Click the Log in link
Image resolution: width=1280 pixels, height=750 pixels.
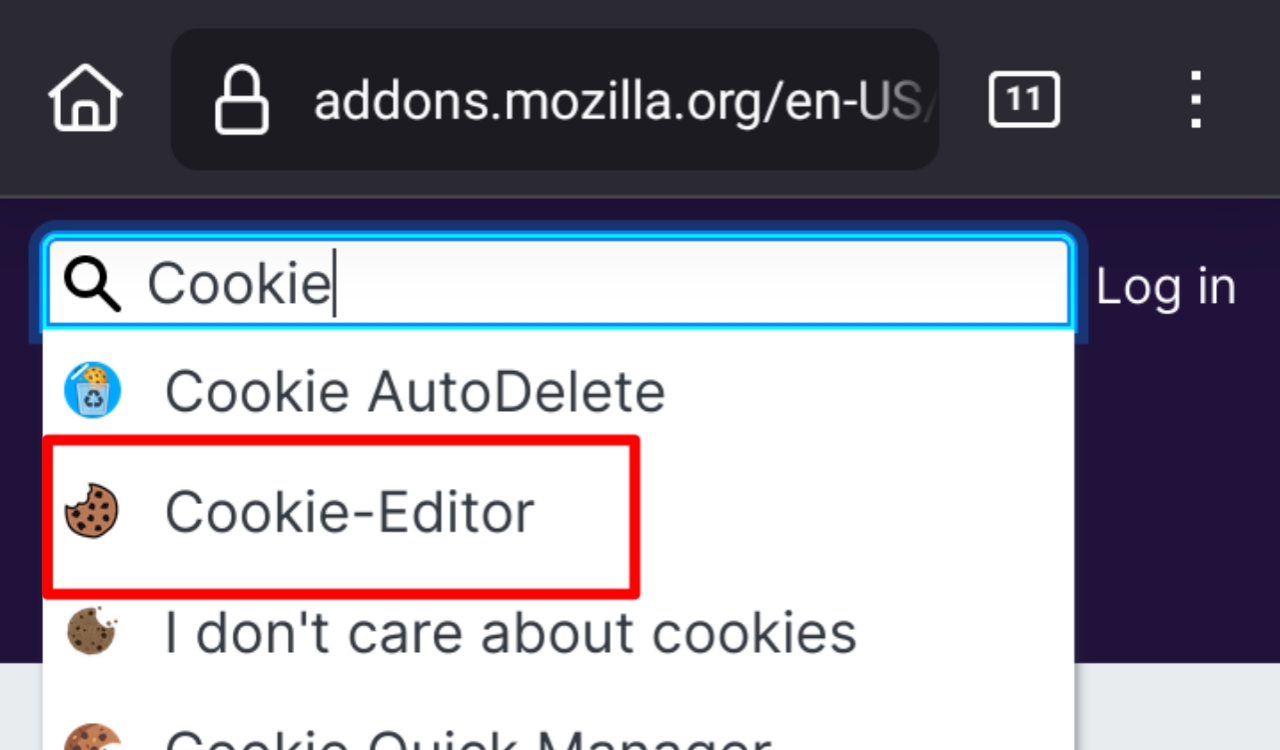[1166, 287]
